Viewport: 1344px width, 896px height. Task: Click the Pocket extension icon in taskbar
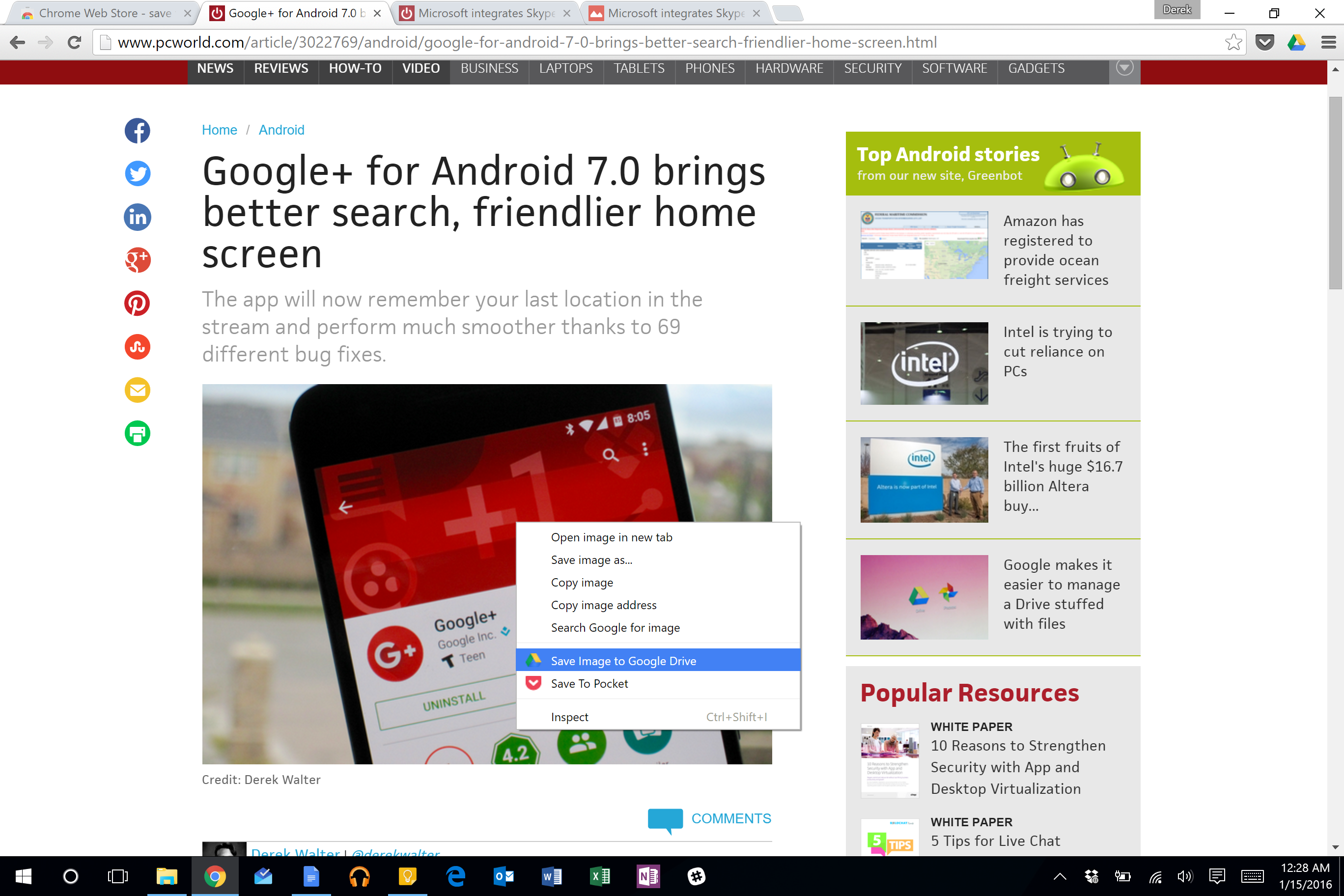[x=1265, y=42]
